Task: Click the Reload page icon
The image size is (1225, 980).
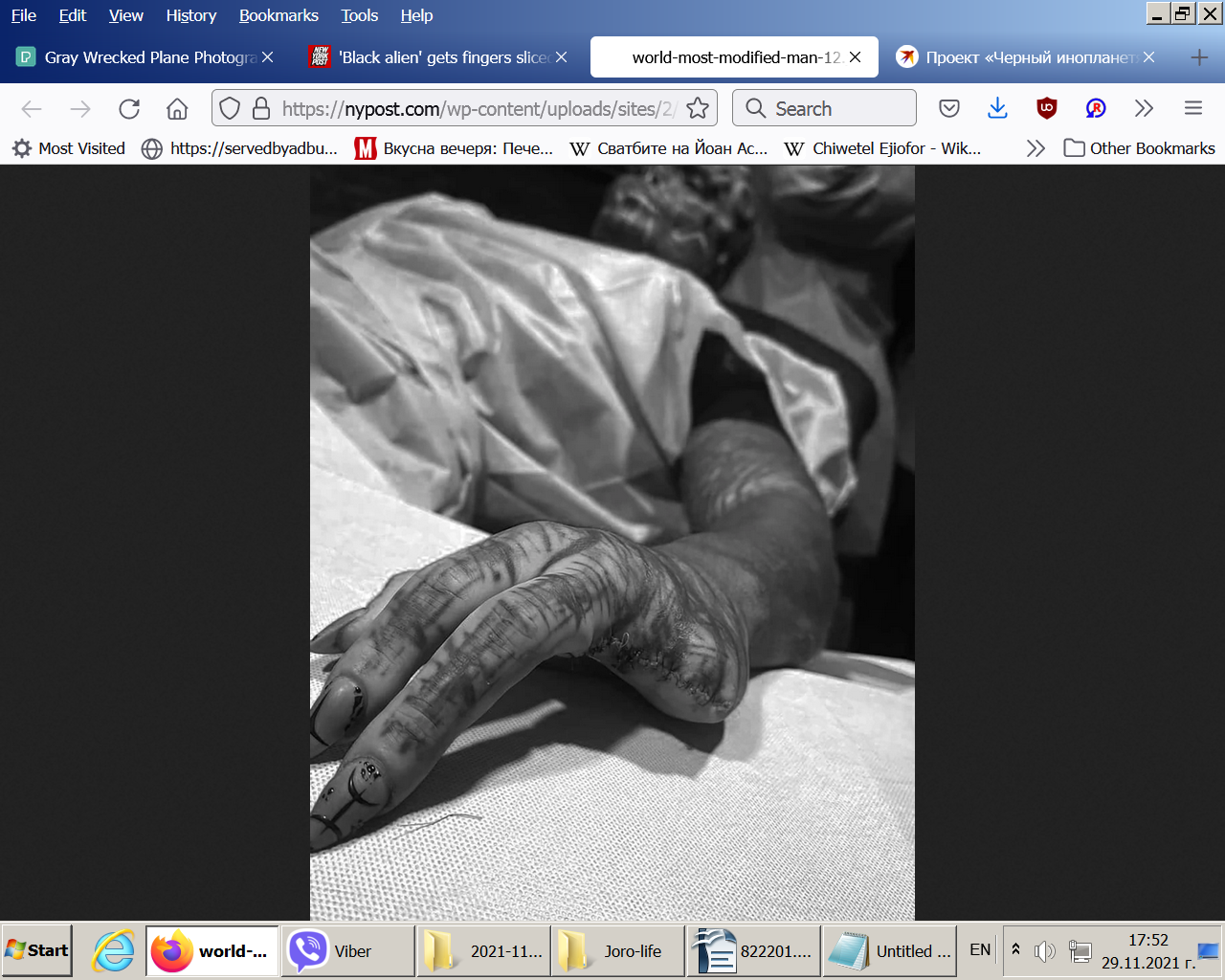Action: tap(129, 109)
